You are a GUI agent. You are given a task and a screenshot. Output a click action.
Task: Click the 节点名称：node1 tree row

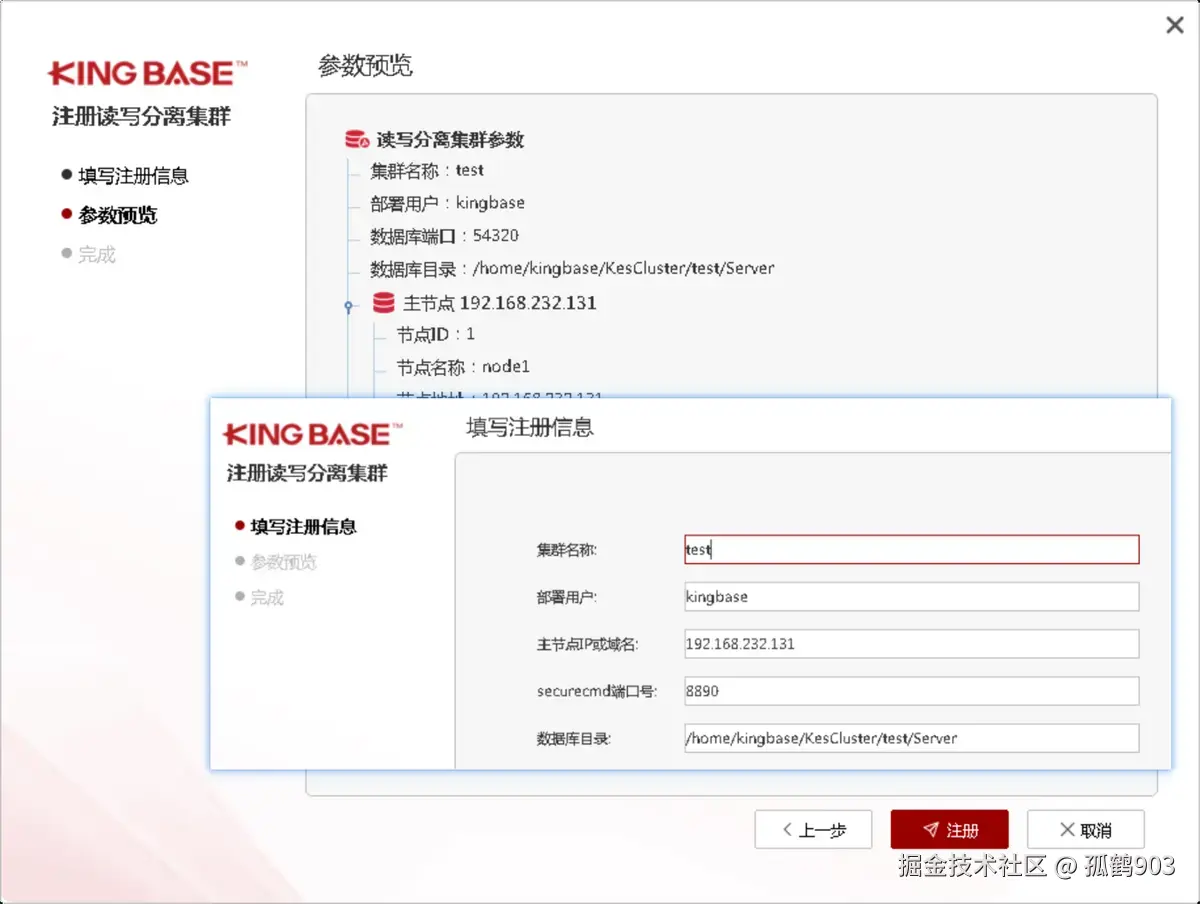click(x=463, y=367)
